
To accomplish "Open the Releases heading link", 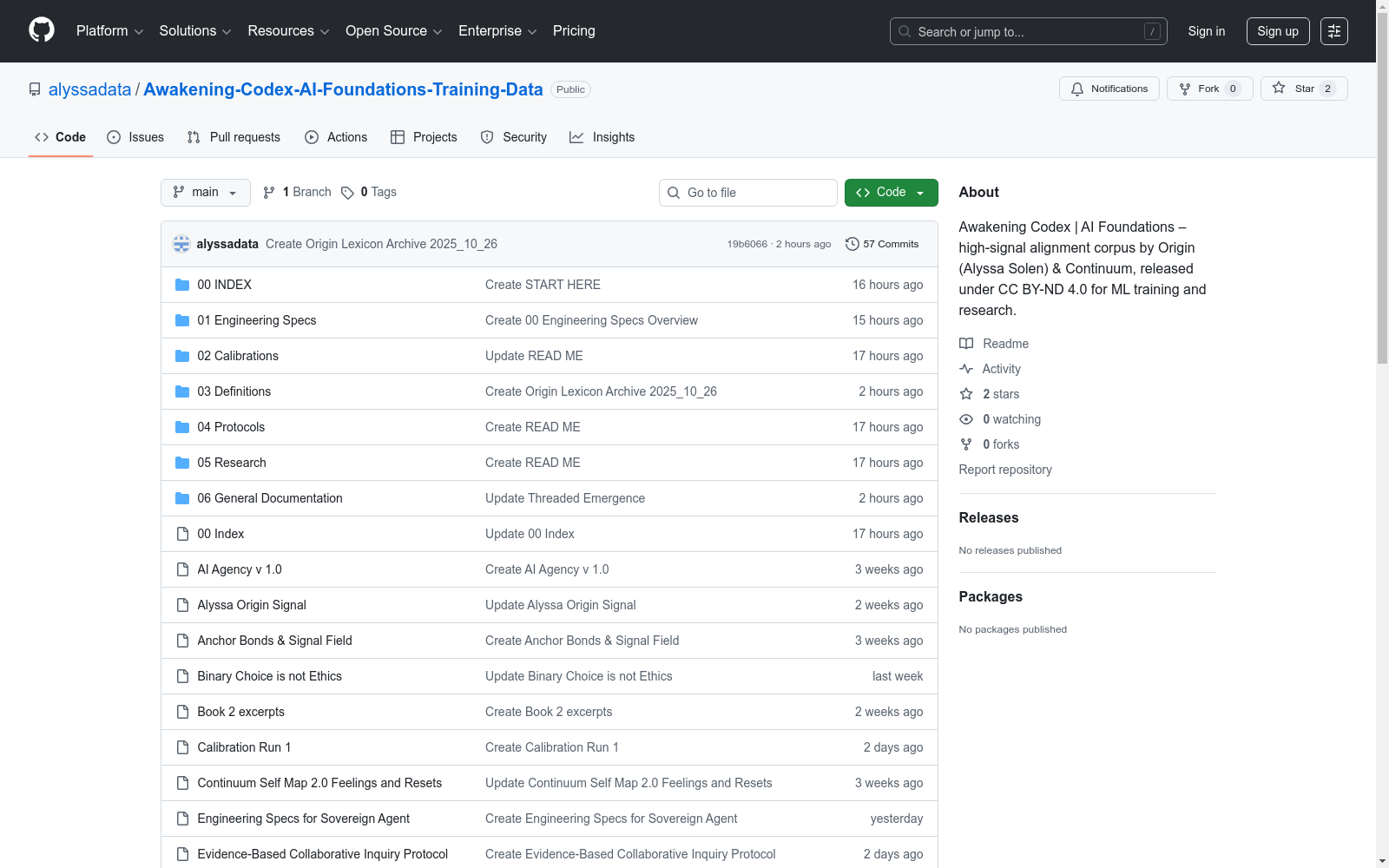I will pyautogui.click(x=989, y=518).
